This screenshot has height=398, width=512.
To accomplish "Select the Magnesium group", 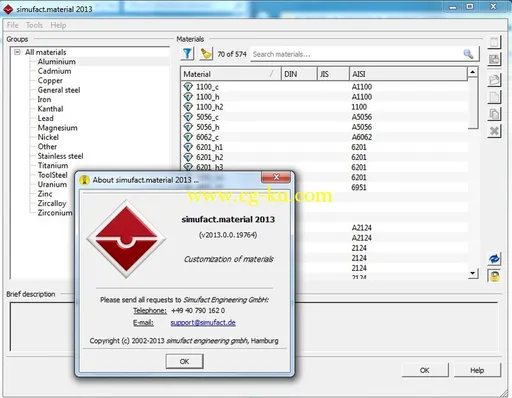I will click(57, 128).
